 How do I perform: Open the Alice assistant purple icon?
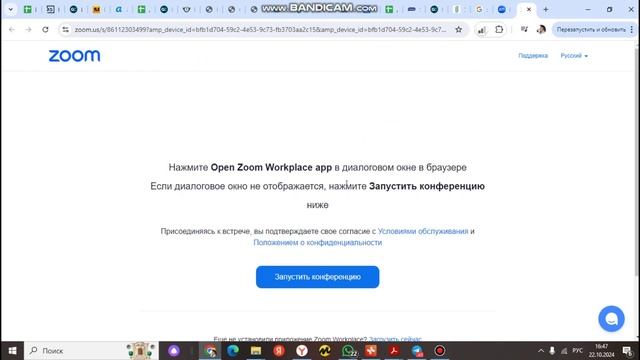174,351
